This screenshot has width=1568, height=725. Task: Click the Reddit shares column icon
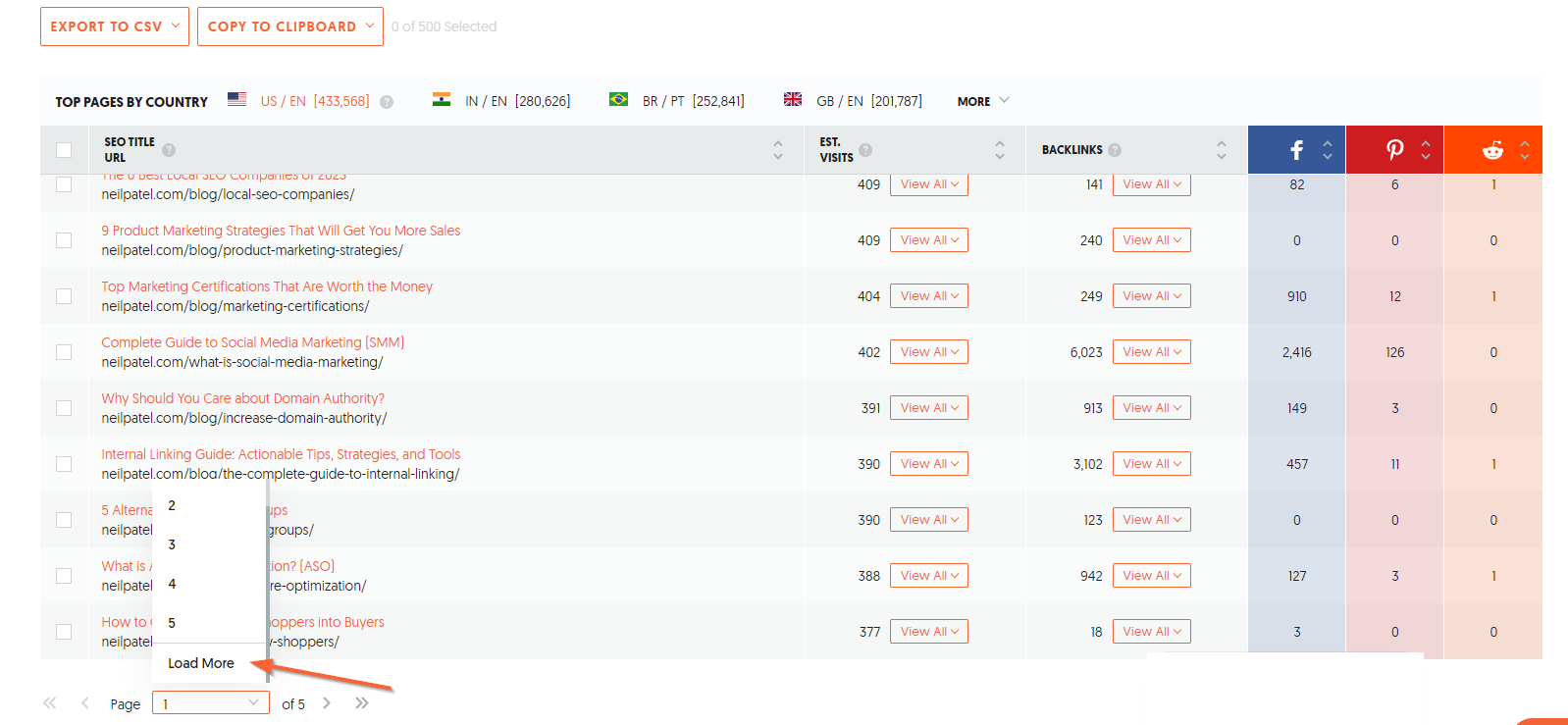(1492, 150)
